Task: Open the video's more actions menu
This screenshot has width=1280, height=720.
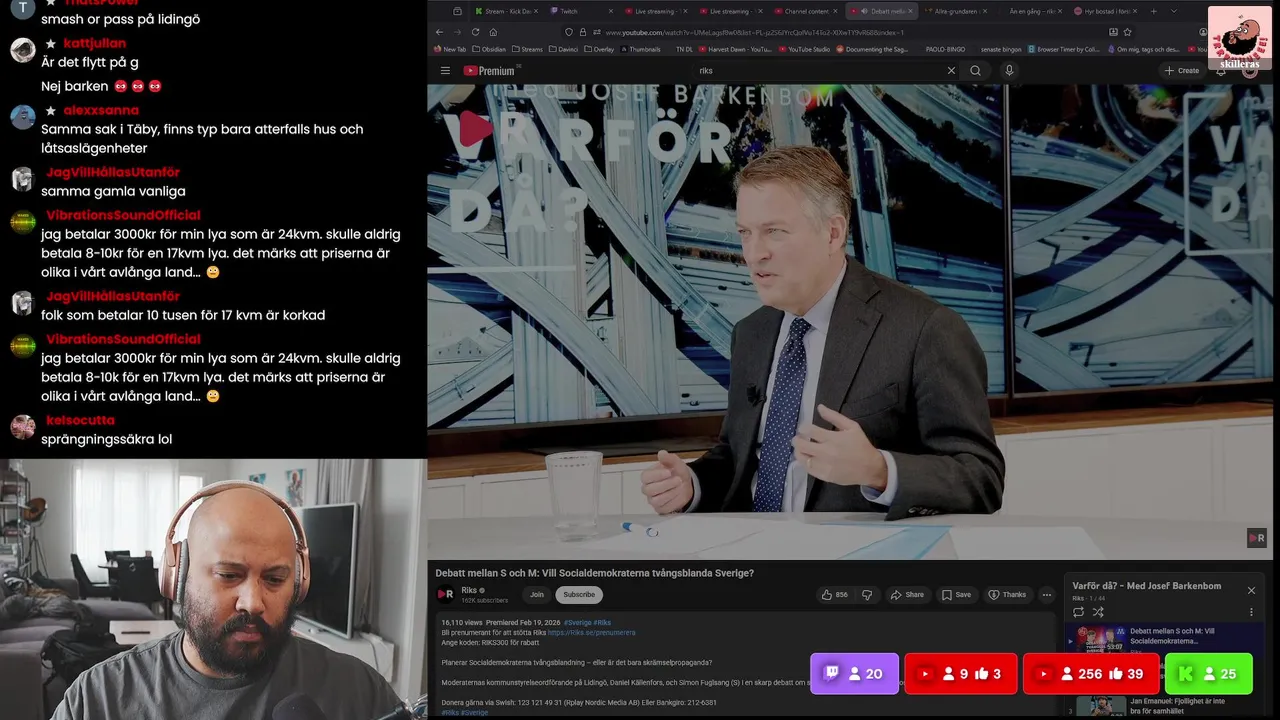Action: point(1047,594)
